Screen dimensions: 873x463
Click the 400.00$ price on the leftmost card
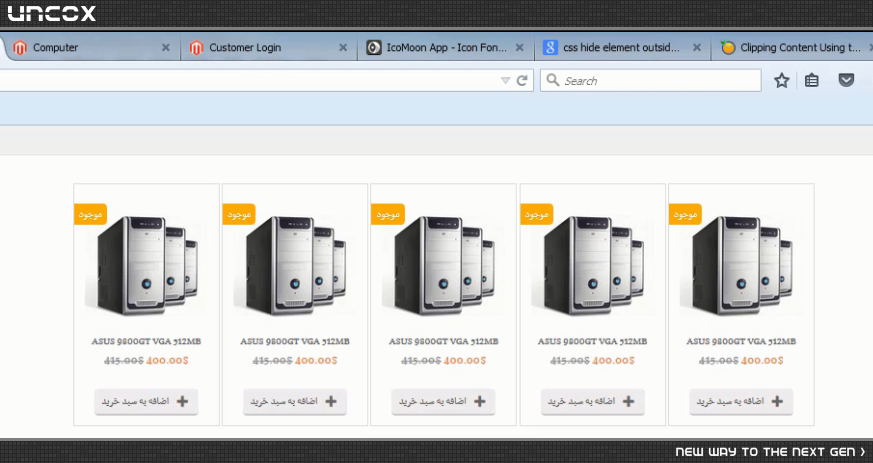click(167, 361)
